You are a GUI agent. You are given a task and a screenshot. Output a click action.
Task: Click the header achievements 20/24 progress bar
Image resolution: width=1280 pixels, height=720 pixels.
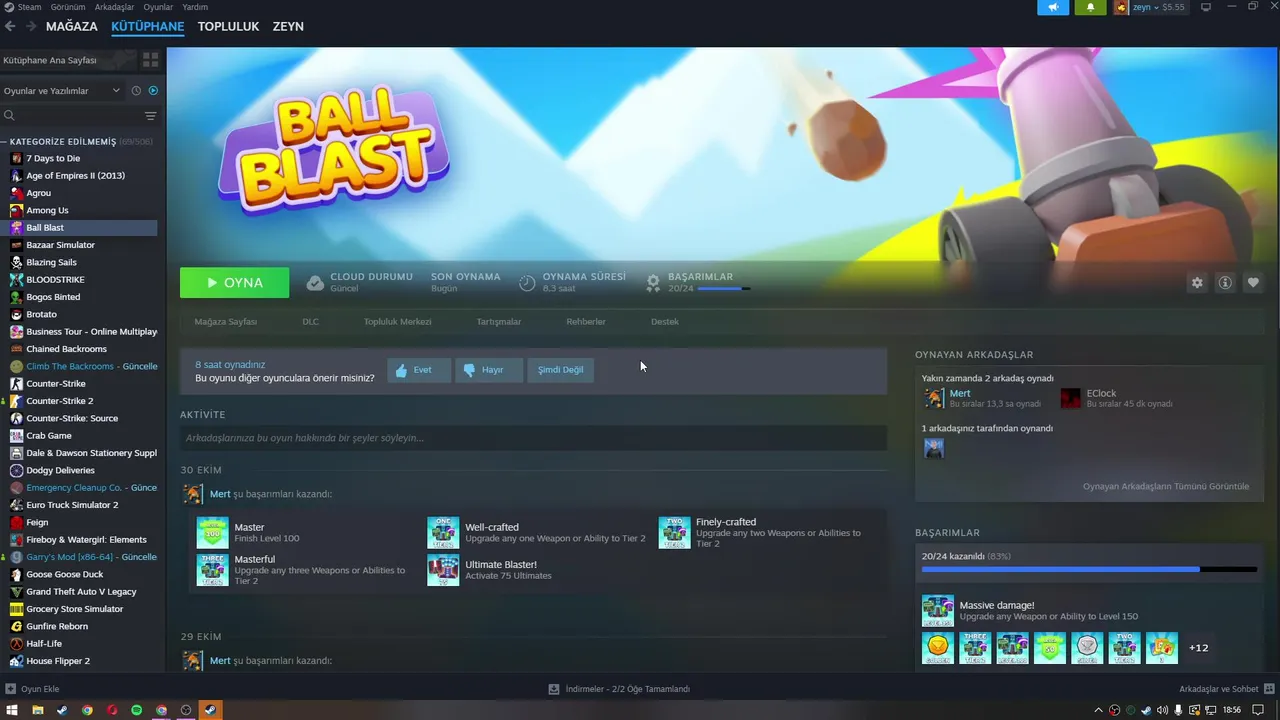[724, 289]
